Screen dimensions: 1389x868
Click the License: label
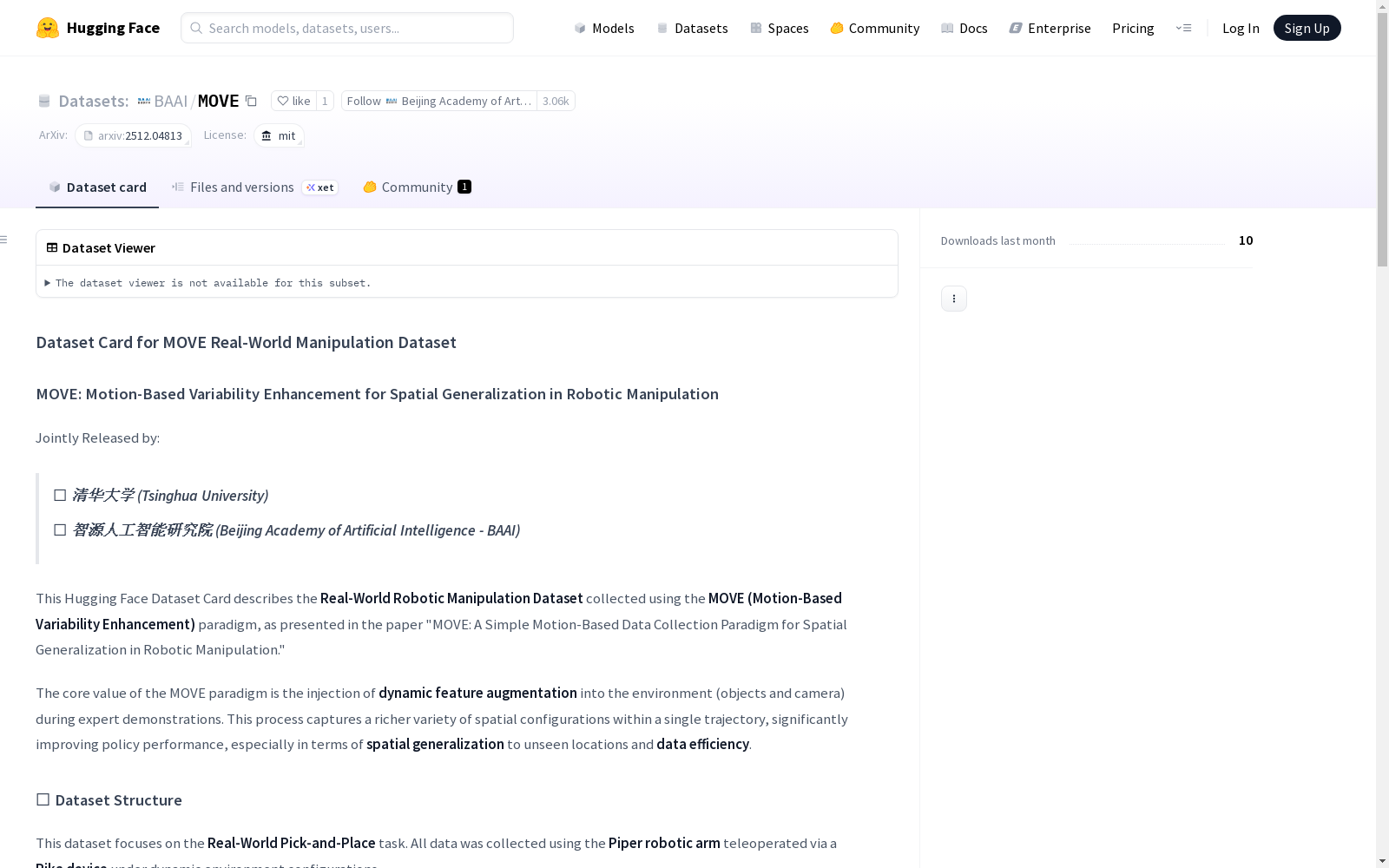click(x=225, y=135)
